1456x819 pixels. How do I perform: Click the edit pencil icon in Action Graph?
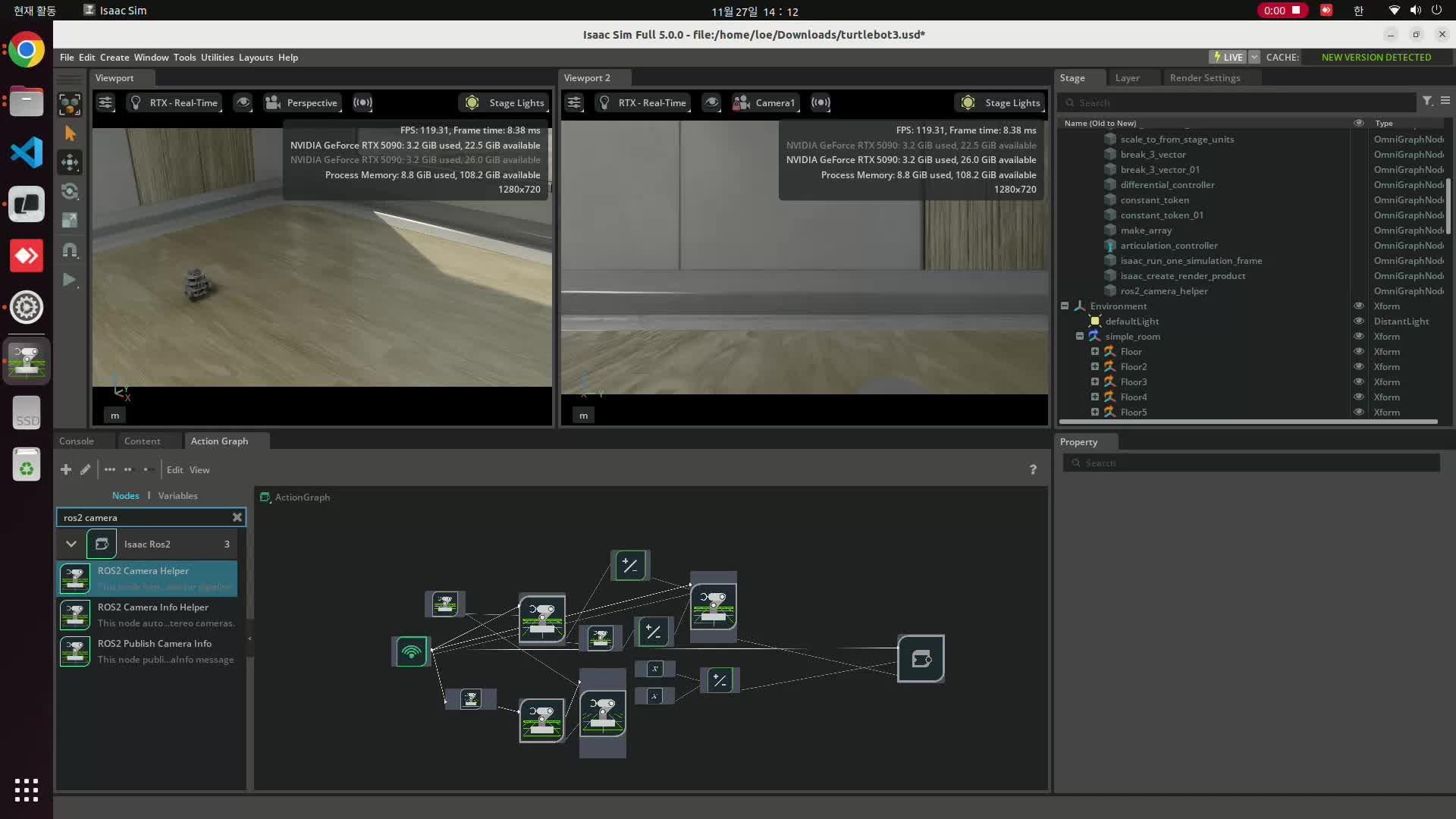pyautogui.click(x=86, y=469)
